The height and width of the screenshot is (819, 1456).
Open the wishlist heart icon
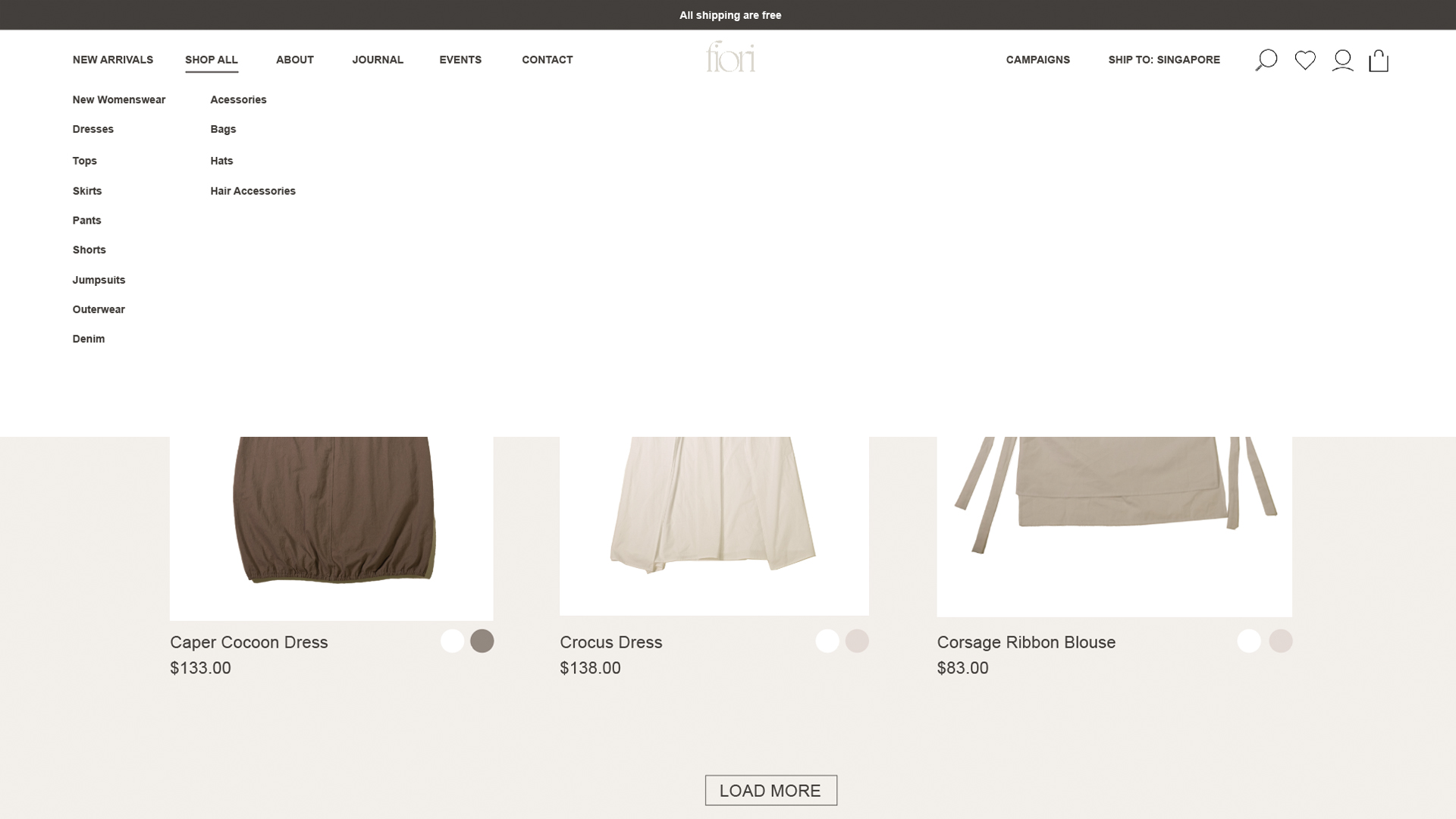point(1305,60)
